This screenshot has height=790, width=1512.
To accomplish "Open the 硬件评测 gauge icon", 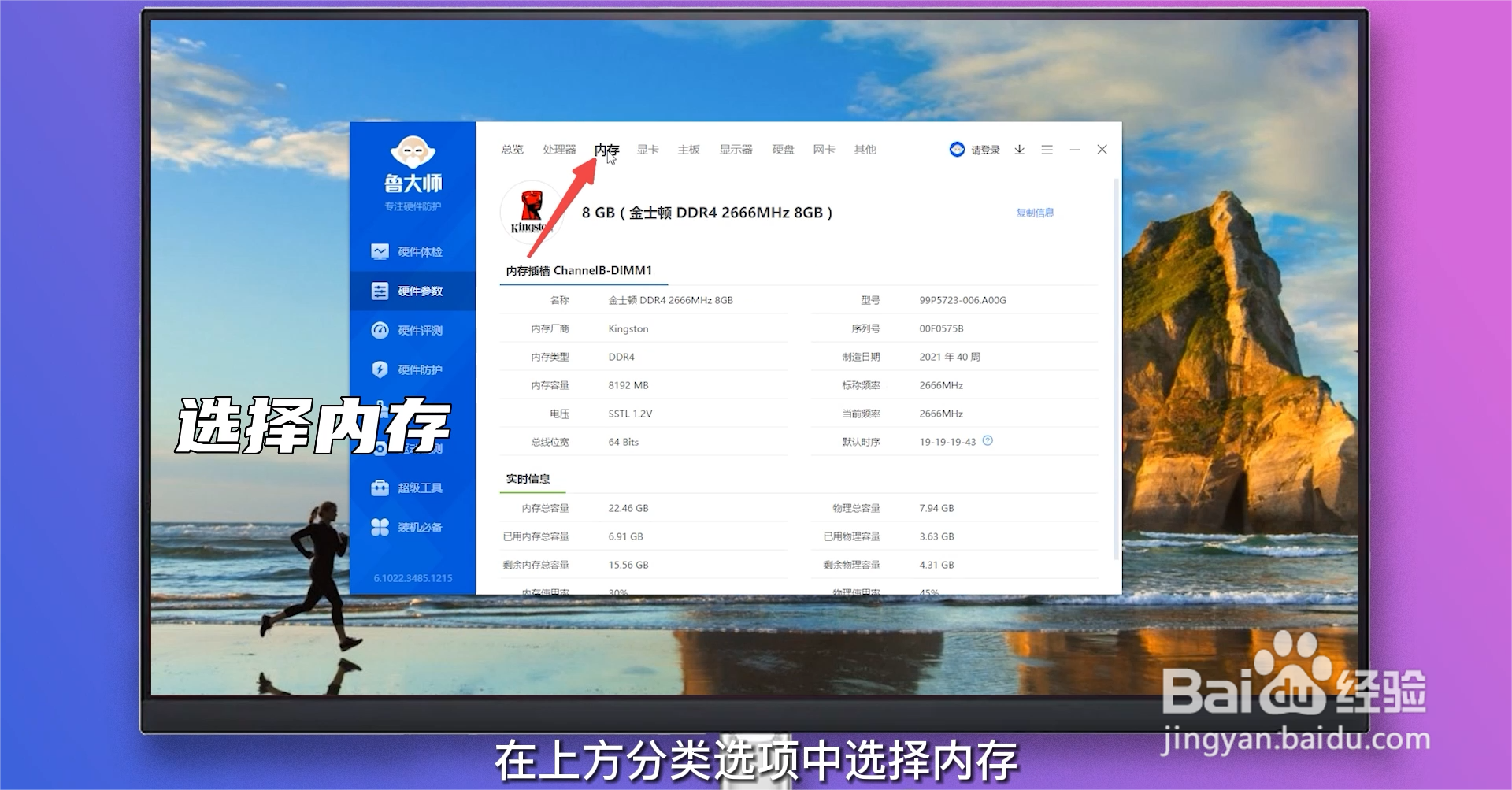I will click(380, 330).
